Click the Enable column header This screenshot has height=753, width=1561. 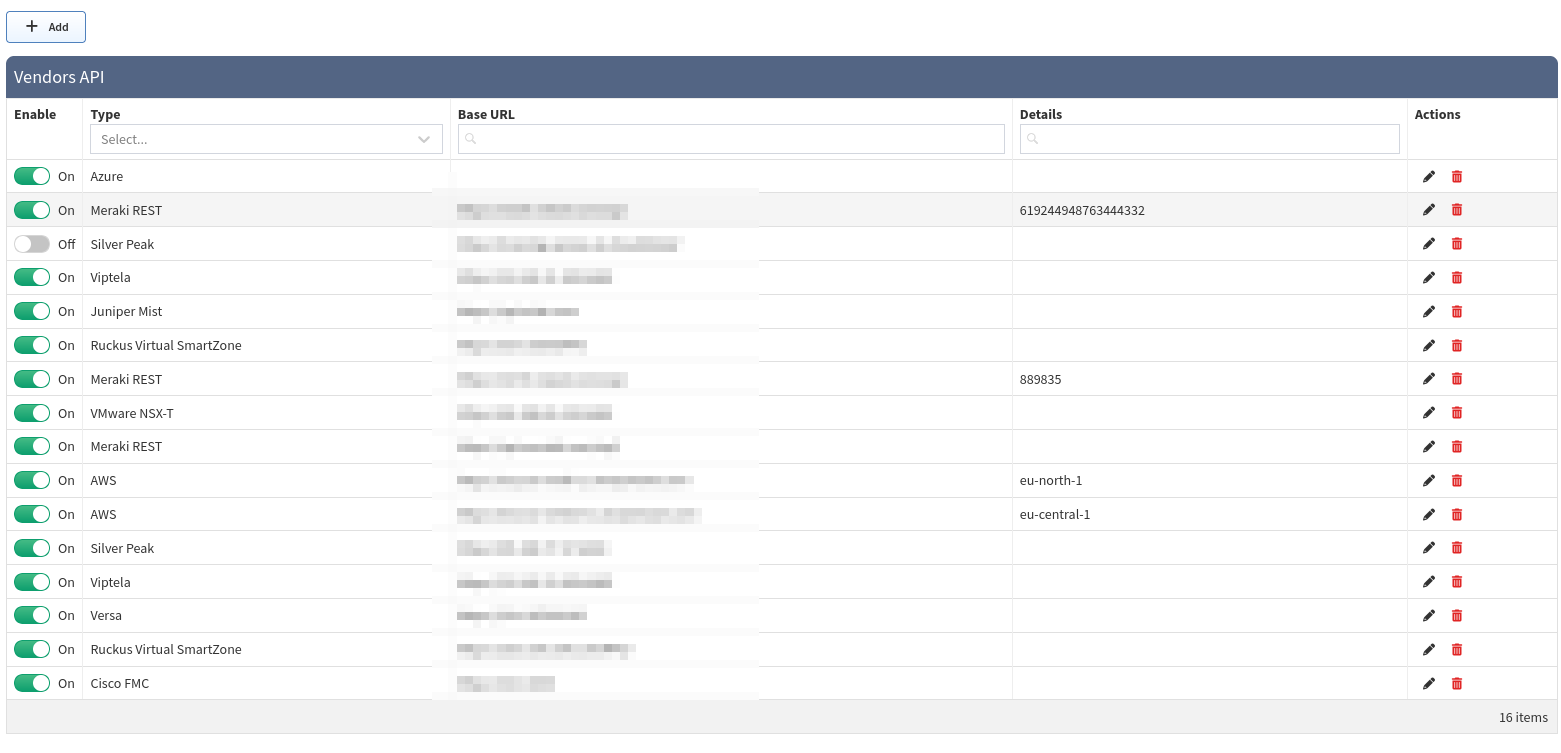(35, 114)
